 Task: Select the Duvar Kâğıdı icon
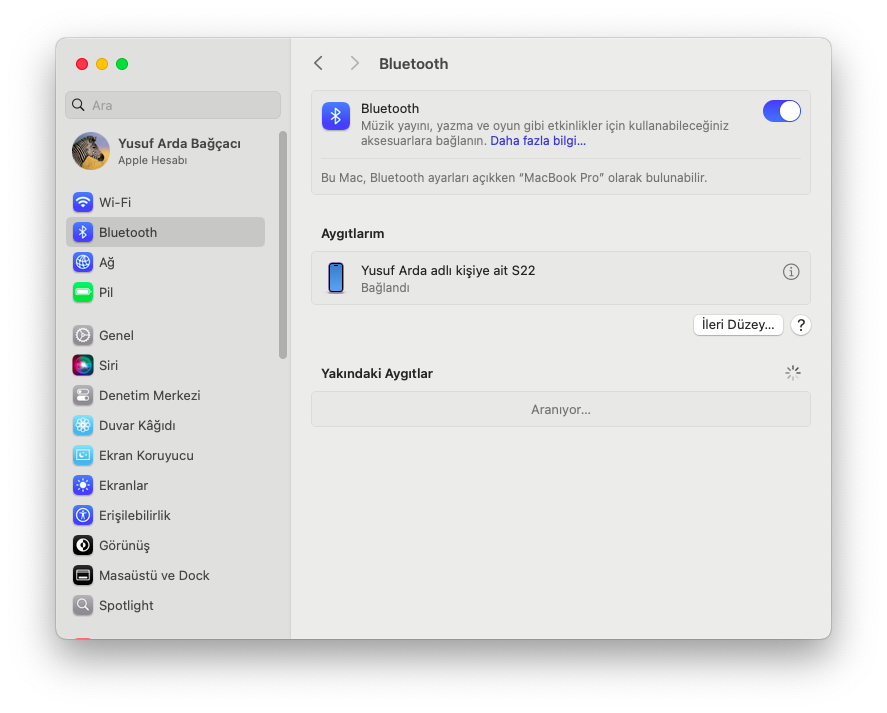tap(83, 425)
